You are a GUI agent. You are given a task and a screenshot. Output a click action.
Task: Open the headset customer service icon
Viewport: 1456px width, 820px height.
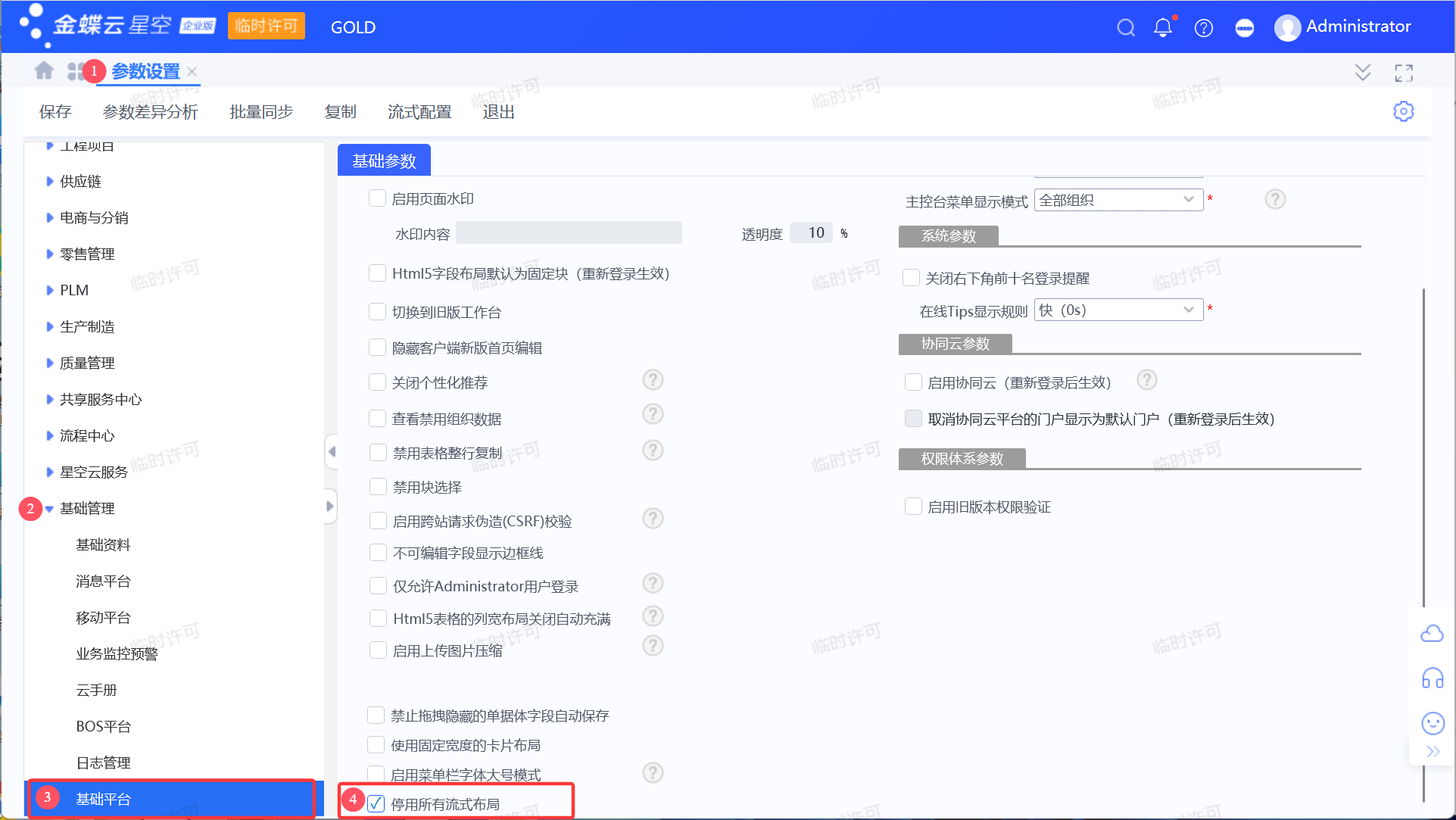pos(1432,678)
